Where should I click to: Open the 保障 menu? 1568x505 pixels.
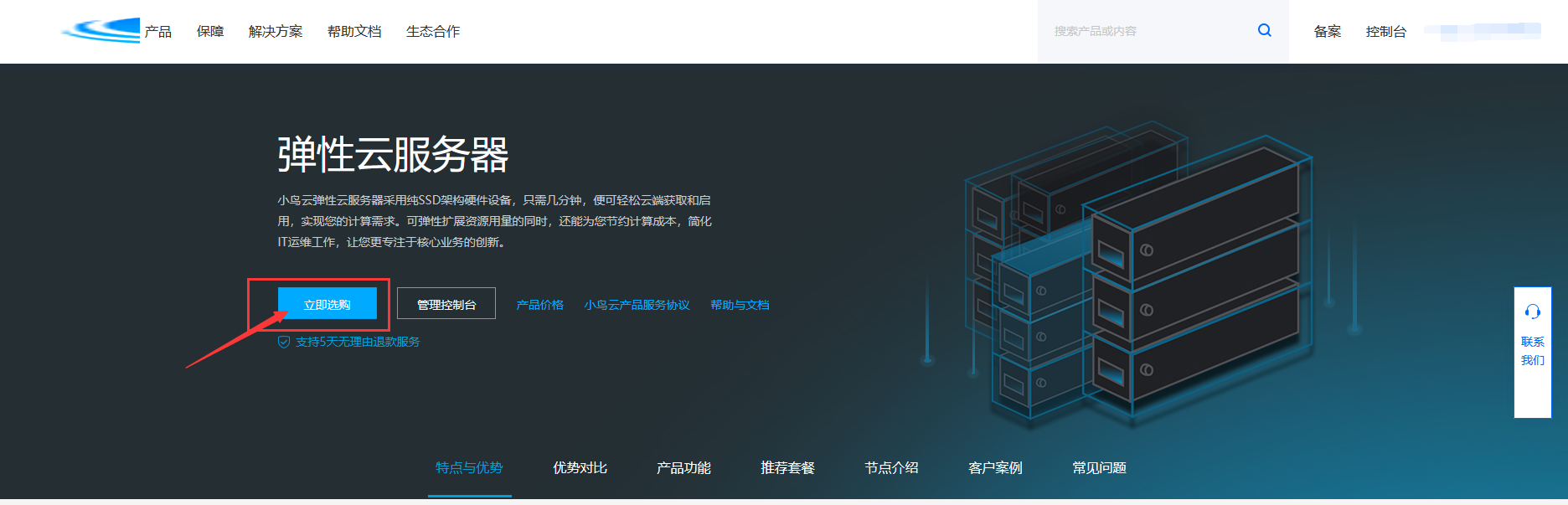[x=210, y=31]
